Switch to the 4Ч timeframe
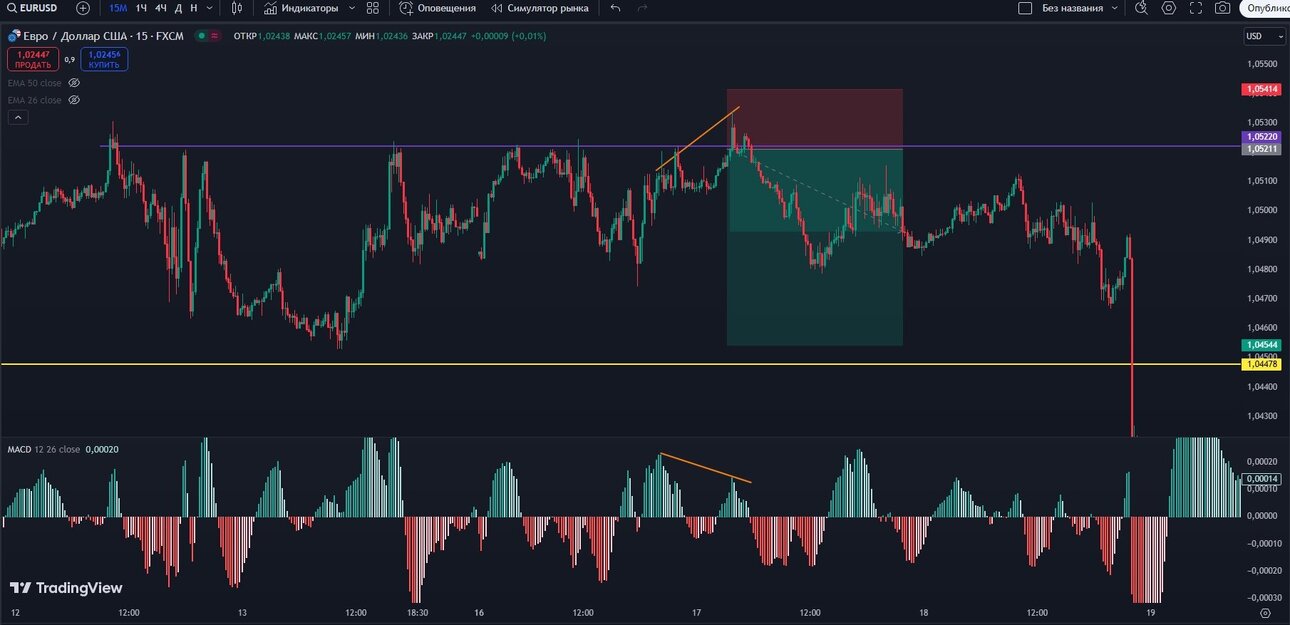 tap(161, 8)
